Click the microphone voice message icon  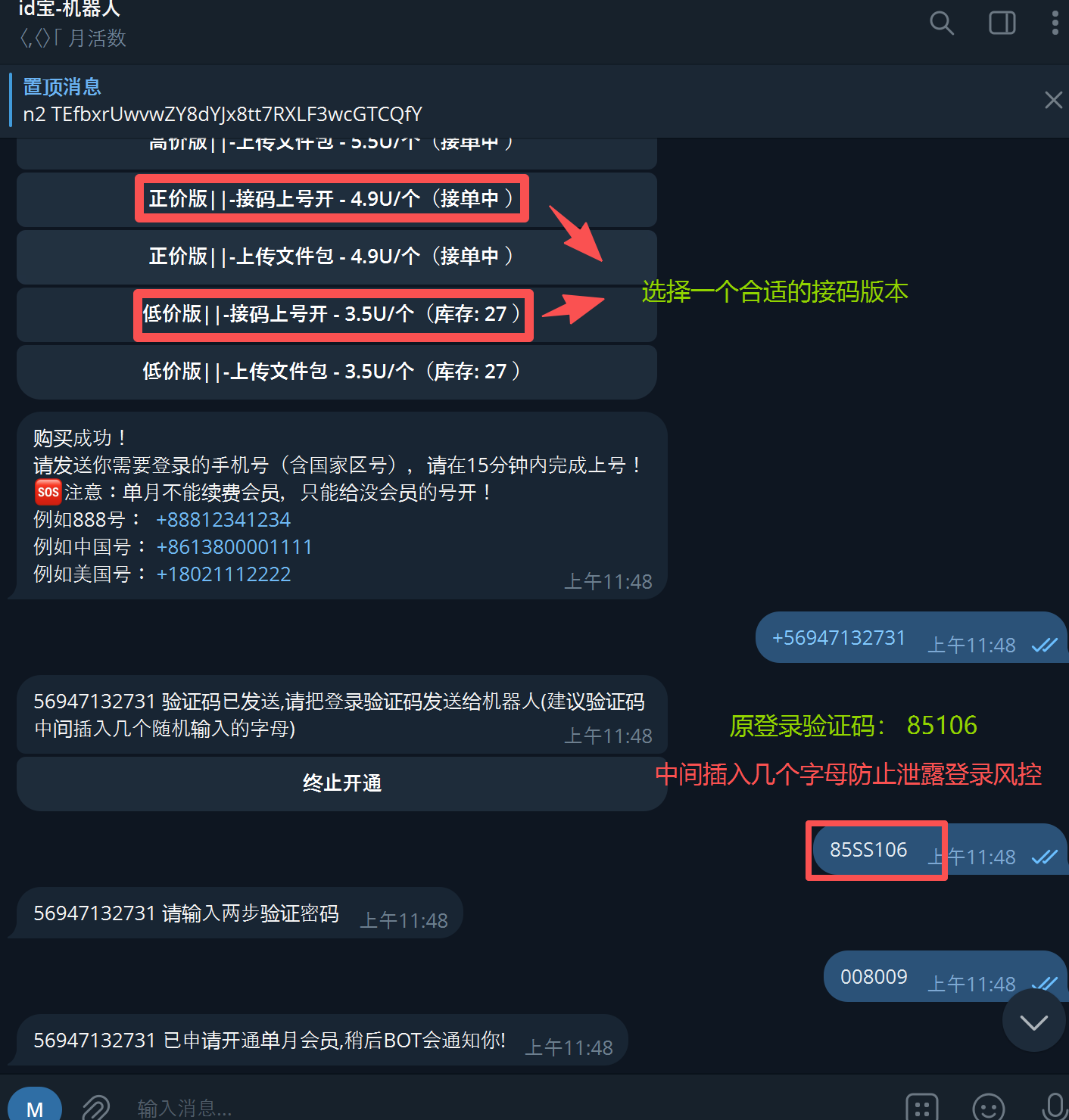pos(1055,1106)
